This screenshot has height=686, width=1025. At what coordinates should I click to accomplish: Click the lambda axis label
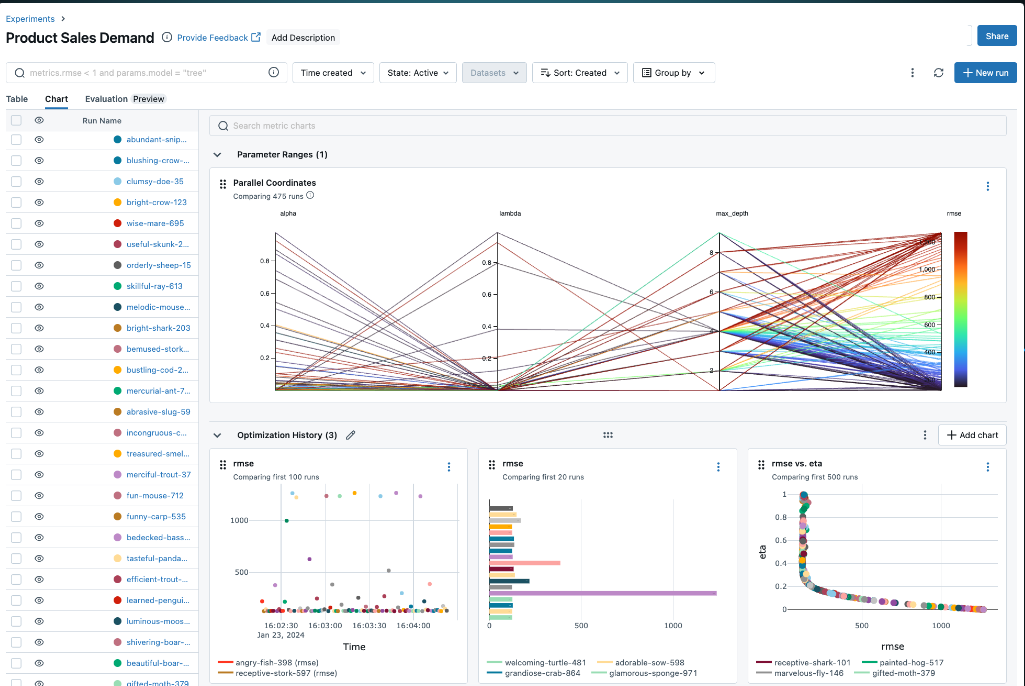510,213
